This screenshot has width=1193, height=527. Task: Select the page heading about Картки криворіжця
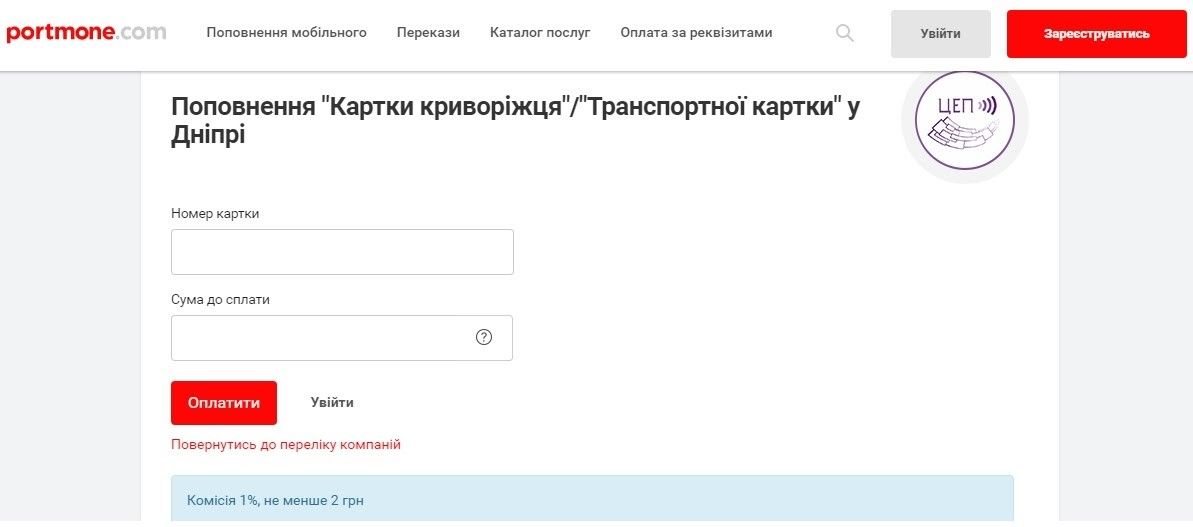516,121
